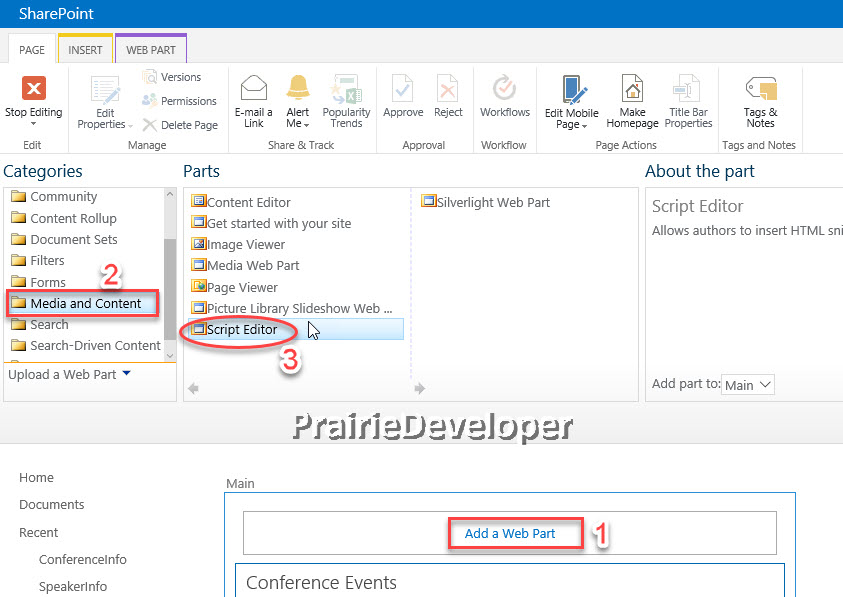Click the SharePoint title link
843x597 pixels.
click(56, 13)
